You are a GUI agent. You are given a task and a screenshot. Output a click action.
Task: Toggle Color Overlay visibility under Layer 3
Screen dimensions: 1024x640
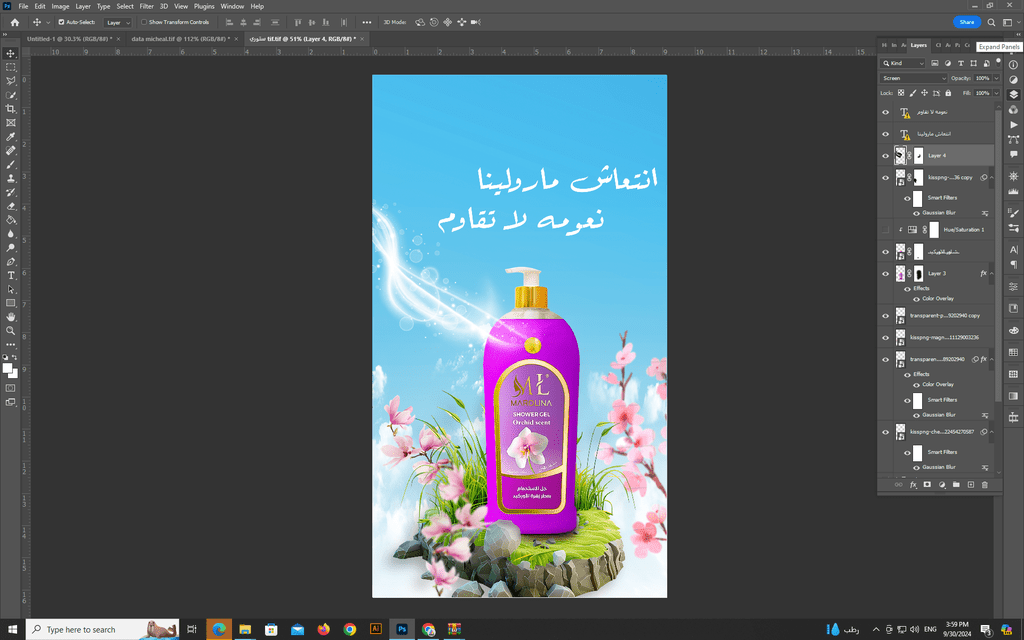pos(916,299)
